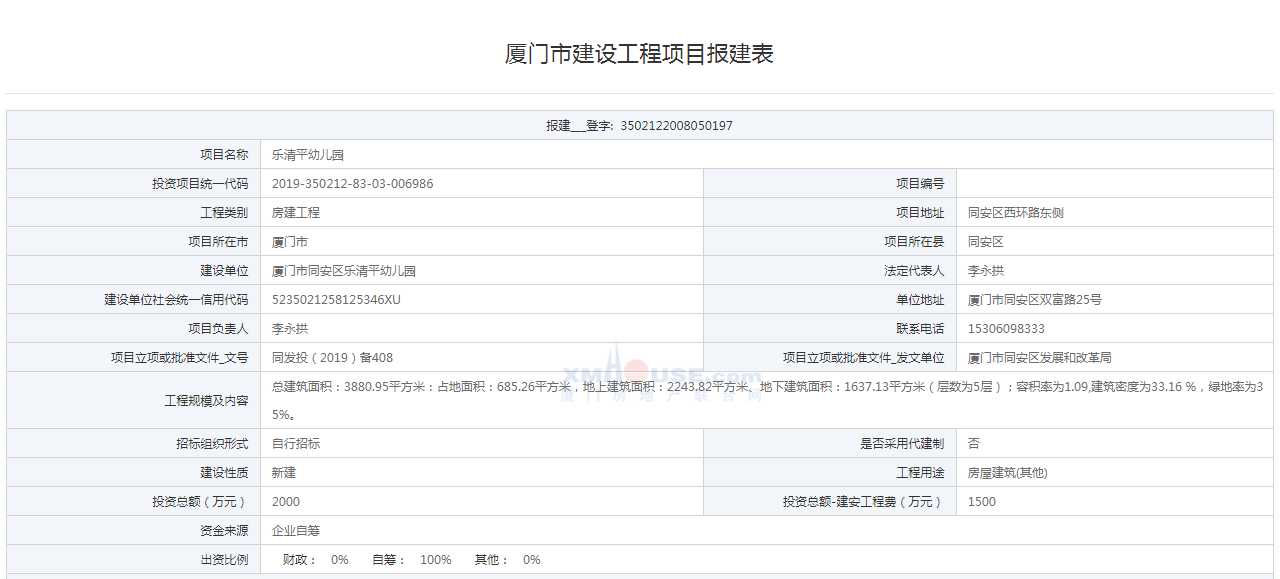The height and width of the screenshot is (579, 1280).
Task: Click the 项目立项或批准文件_文号 label
Action: coord(179,358)
